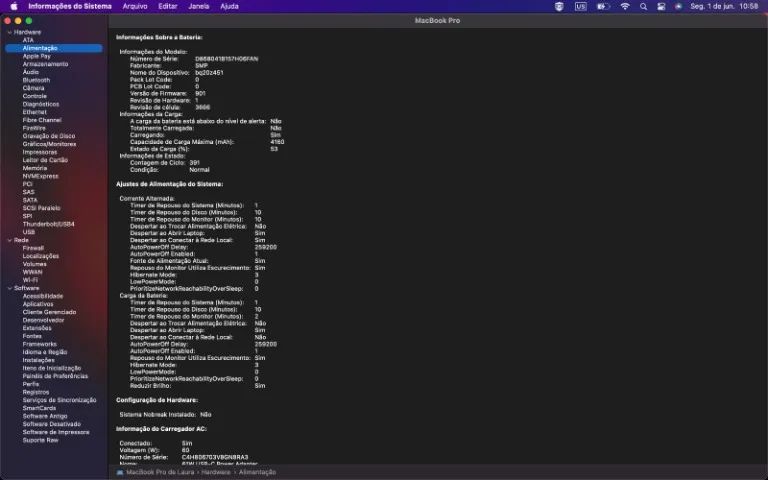Select Diagnósticos in the sidebar

(x=41, y=104)
